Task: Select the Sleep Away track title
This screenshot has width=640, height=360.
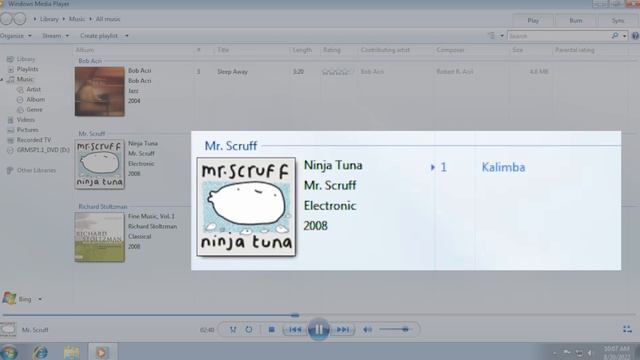Action: (x=232, y=72)
